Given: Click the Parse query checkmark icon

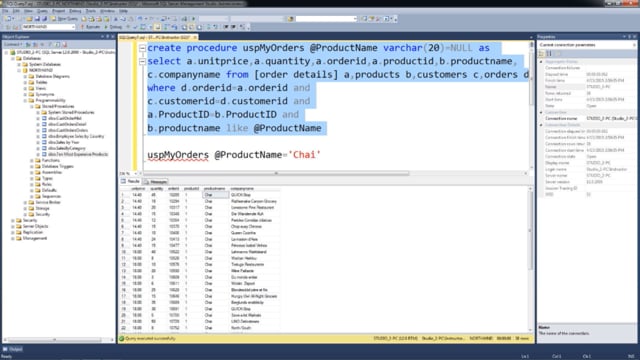Looking at the screenshot, I should point(136,27).
